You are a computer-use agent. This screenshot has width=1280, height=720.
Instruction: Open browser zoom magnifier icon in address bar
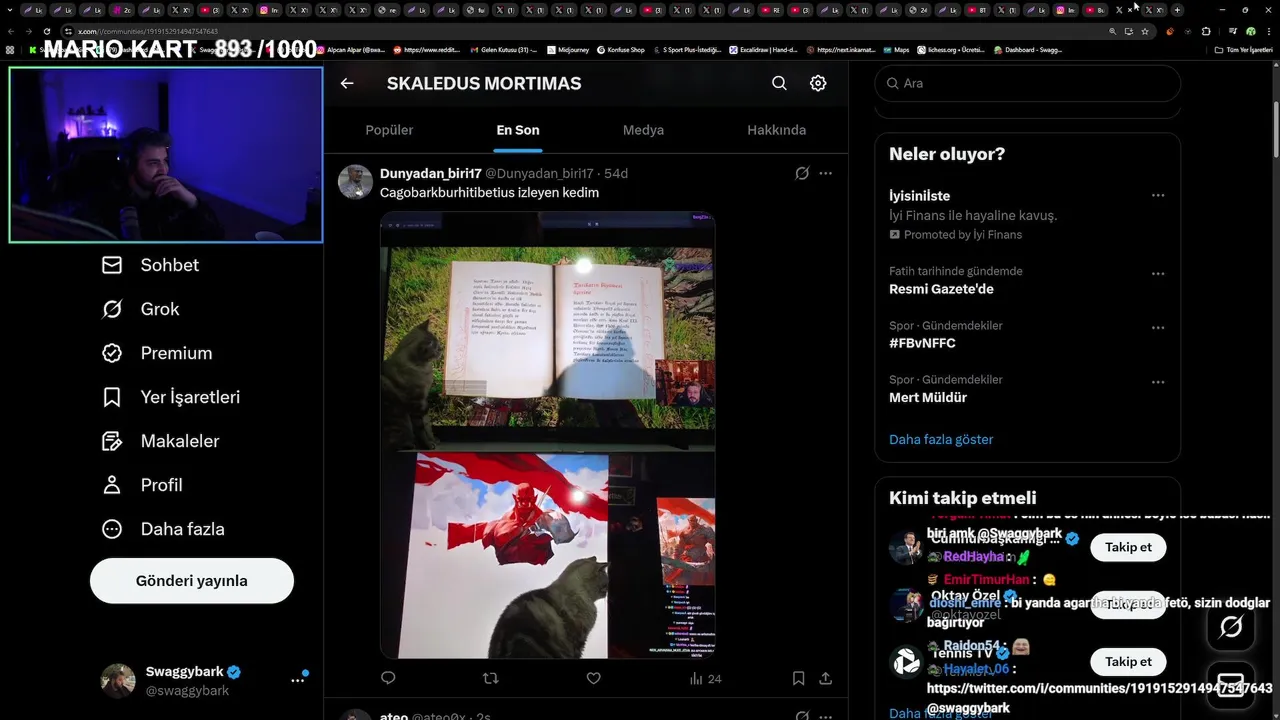tap(1112, 31)
